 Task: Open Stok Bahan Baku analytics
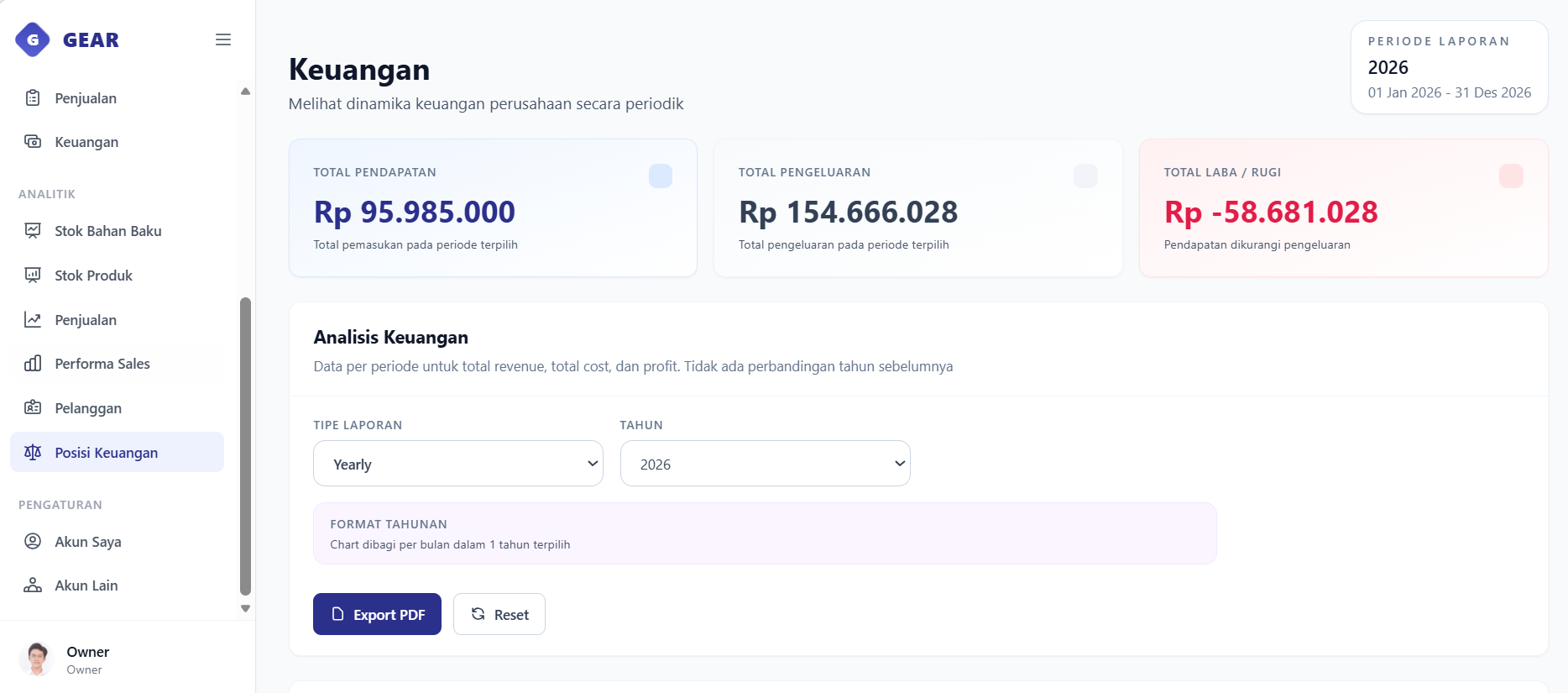coord(117,231)
